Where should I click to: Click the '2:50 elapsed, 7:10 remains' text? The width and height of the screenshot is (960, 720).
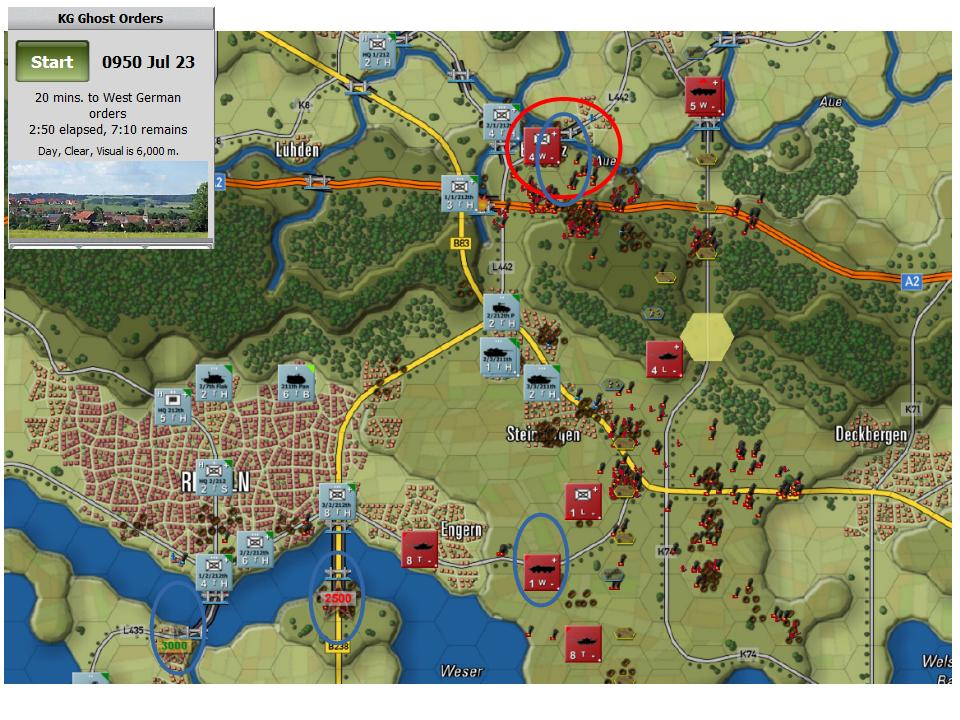click(108, 130)
